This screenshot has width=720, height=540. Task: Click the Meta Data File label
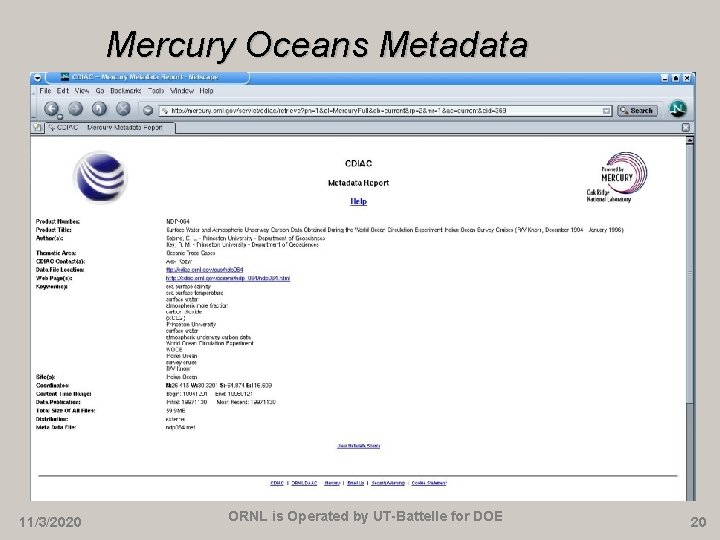(56, 427)
